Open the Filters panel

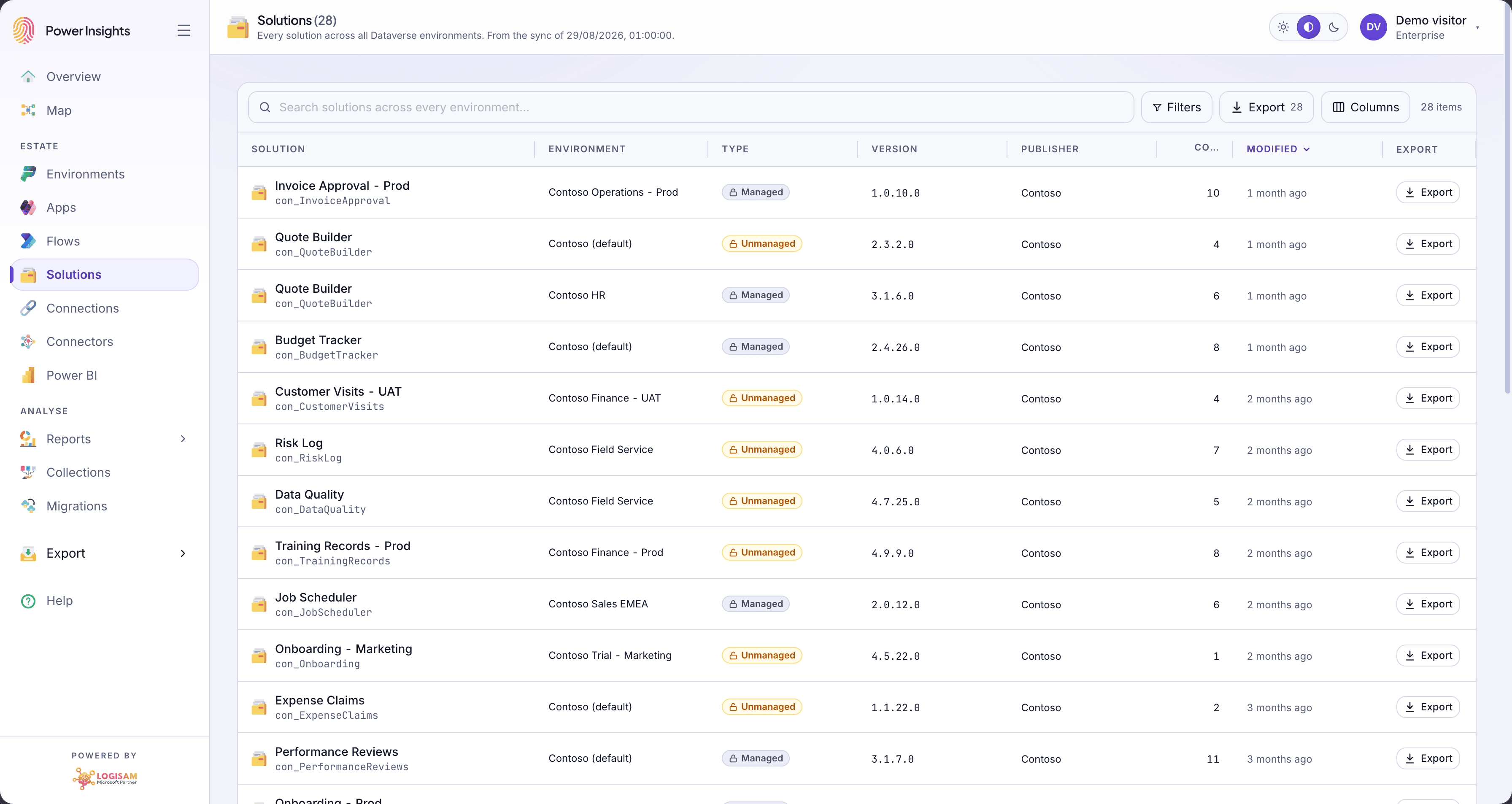[1176, 108]
